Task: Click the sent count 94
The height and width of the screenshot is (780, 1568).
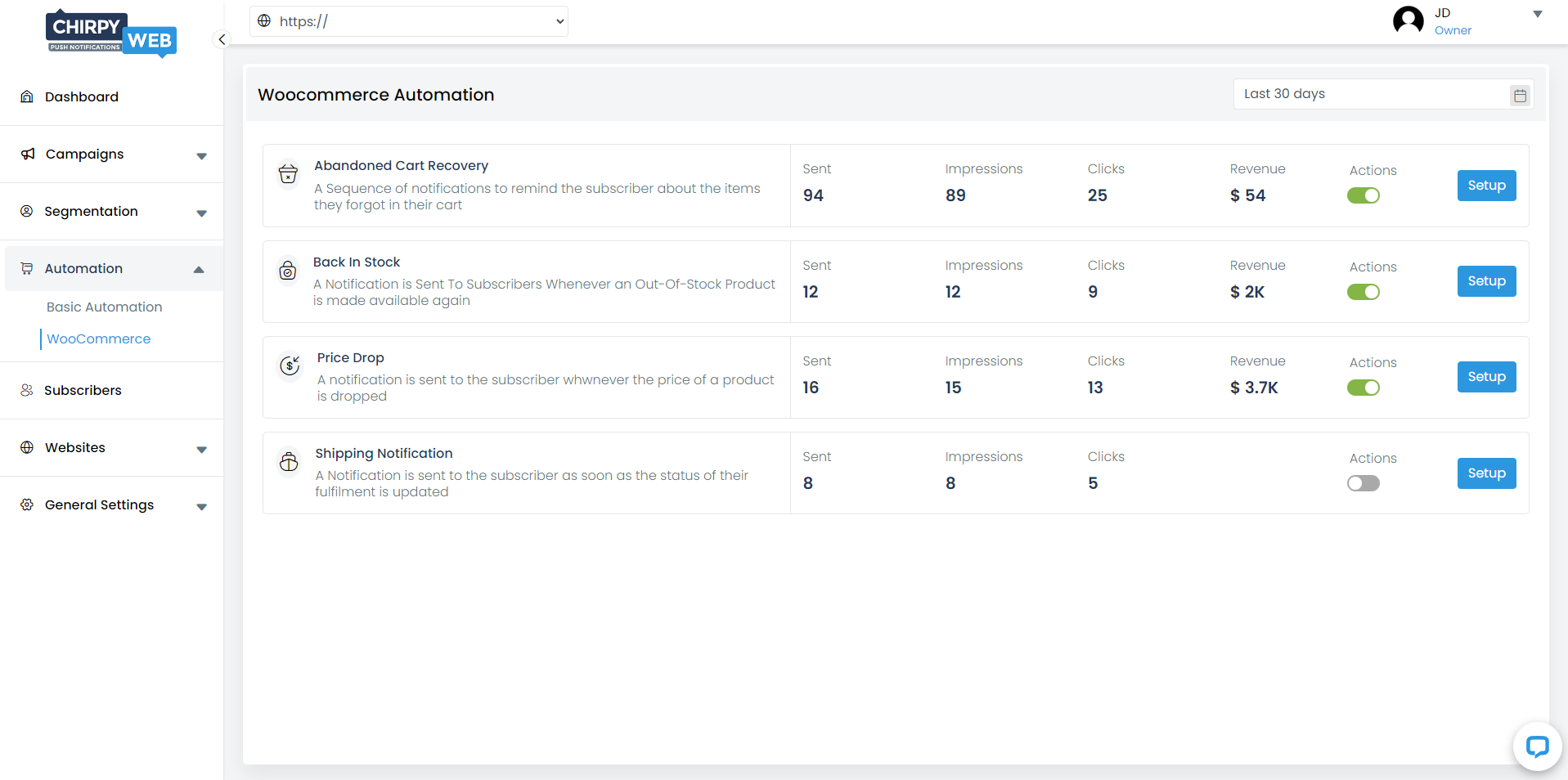Action: [x=813, y=195]
